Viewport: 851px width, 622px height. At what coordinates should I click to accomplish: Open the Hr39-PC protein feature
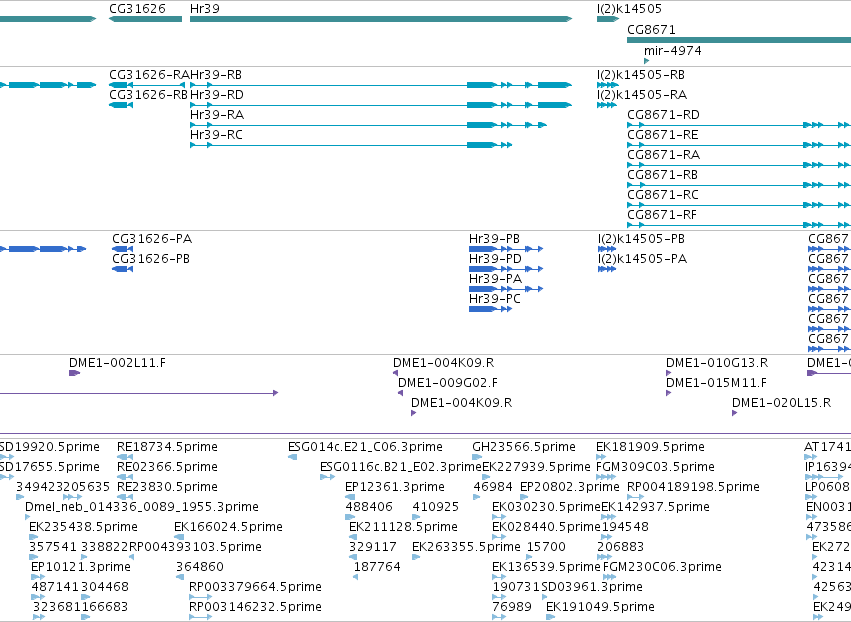(x=494, y=299)
